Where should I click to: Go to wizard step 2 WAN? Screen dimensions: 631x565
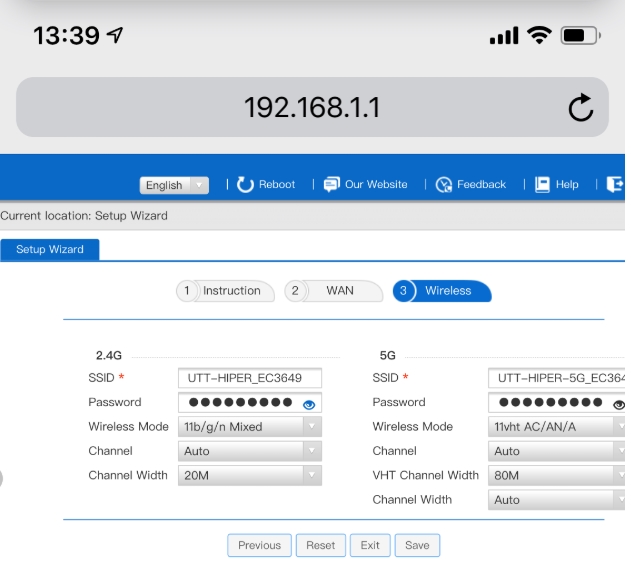click(333, 291)
